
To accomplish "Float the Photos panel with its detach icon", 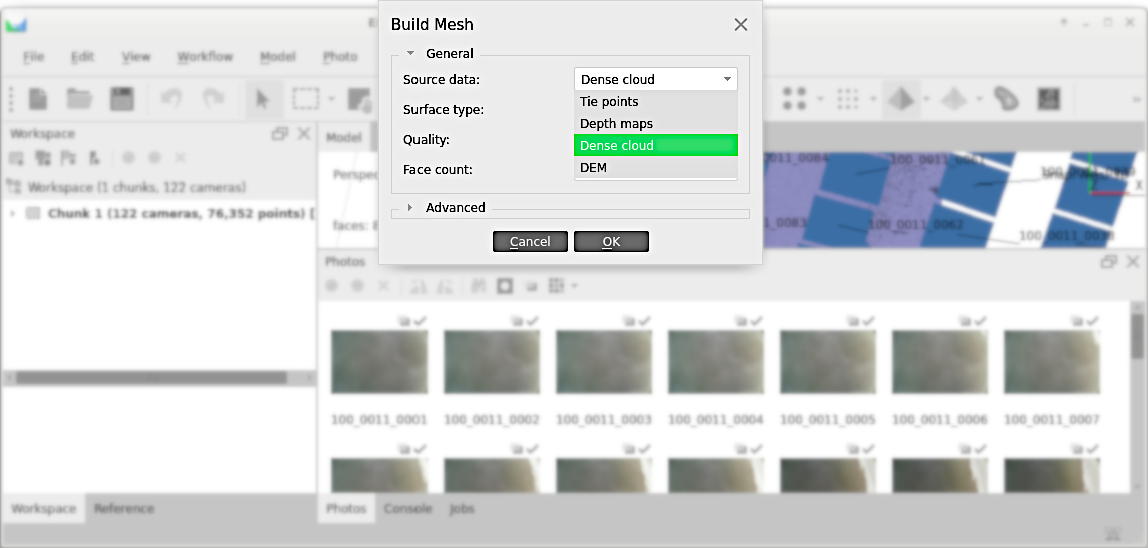I will (1109, 262).
